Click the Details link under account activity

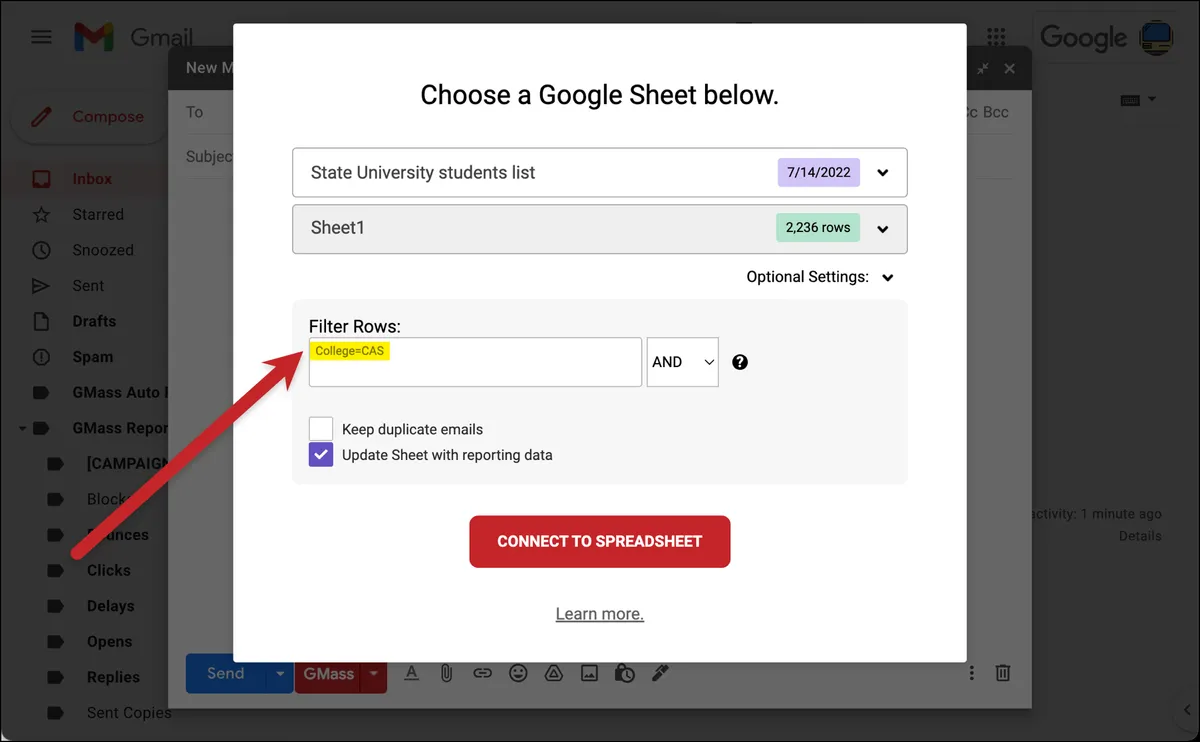tap(1140, 536)
